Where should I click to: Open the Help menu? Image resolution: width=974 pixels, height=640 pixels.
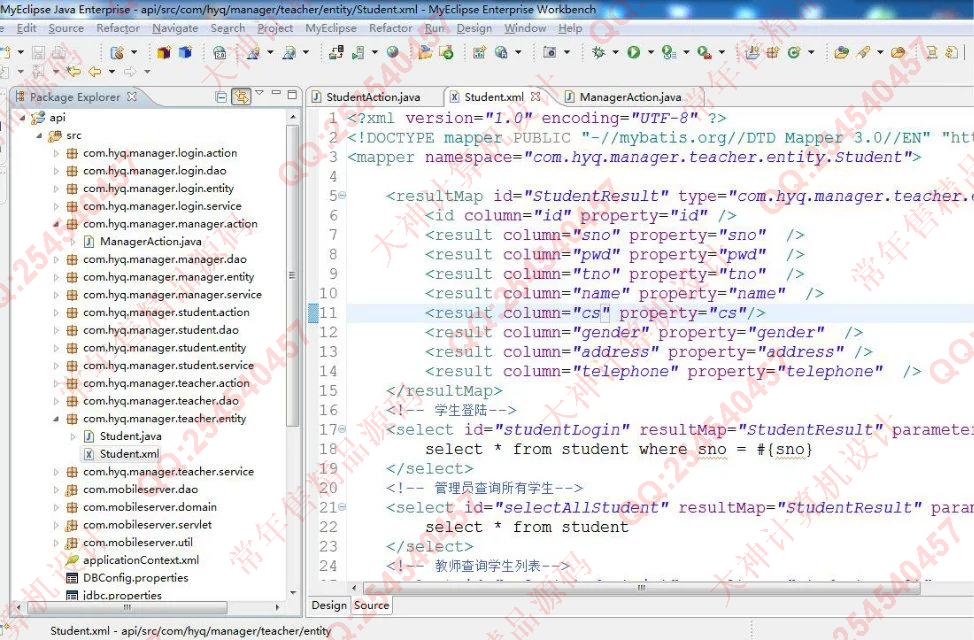570,29
